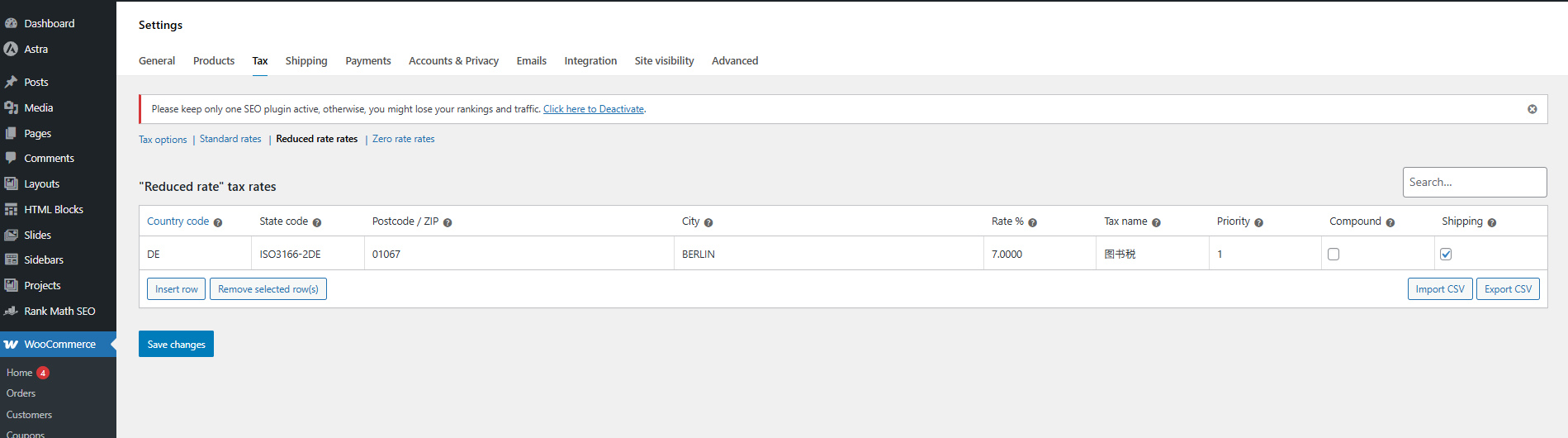Click help icon beside Tax name

1156,222
